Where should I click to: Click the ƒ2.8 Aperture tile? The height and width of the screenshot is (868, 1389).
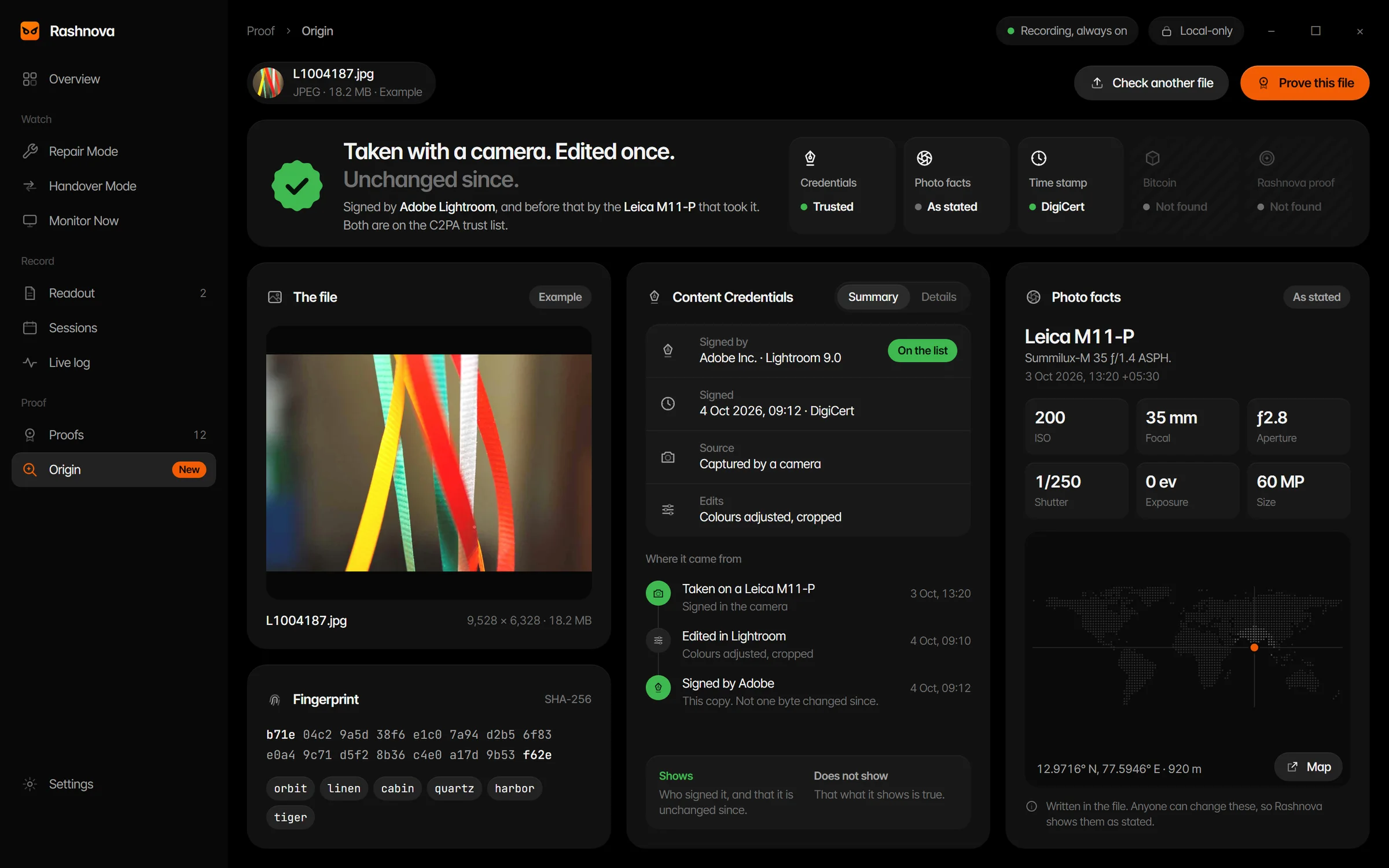[x=1298, y=426]
